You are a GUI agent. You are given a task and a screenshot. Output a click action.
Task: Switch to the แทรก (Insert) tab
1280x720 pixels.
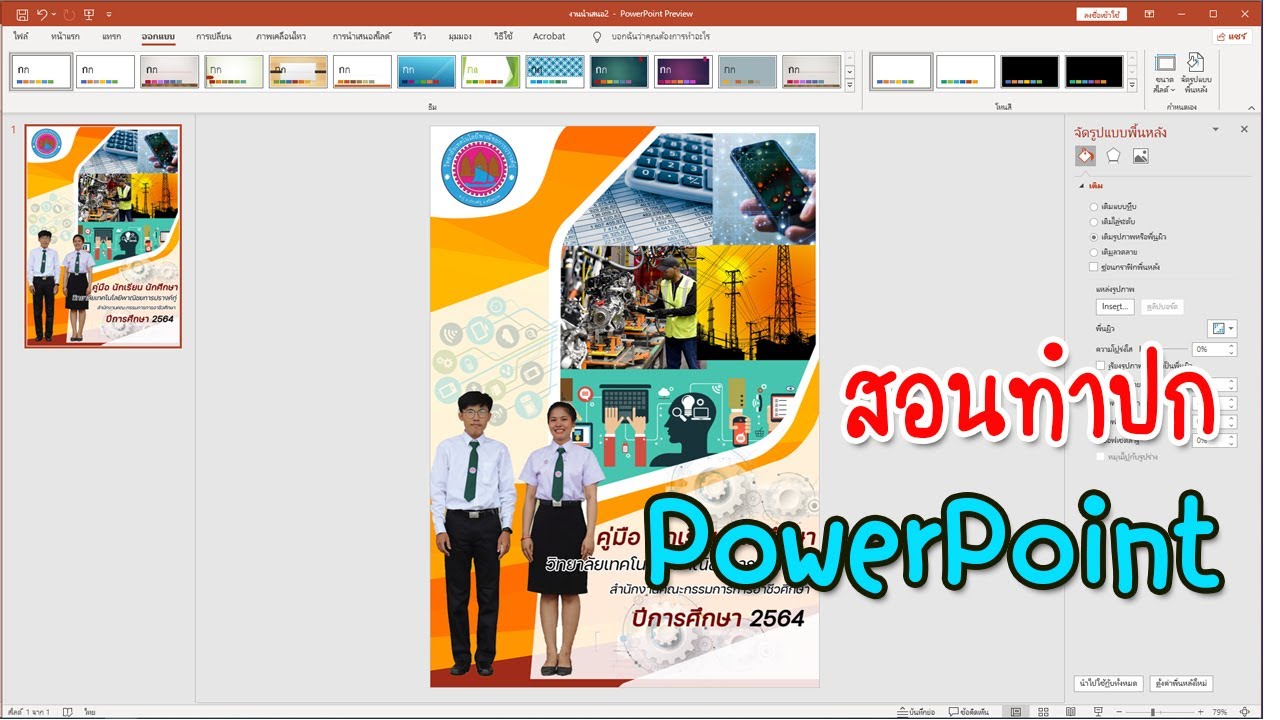point(111,36)
